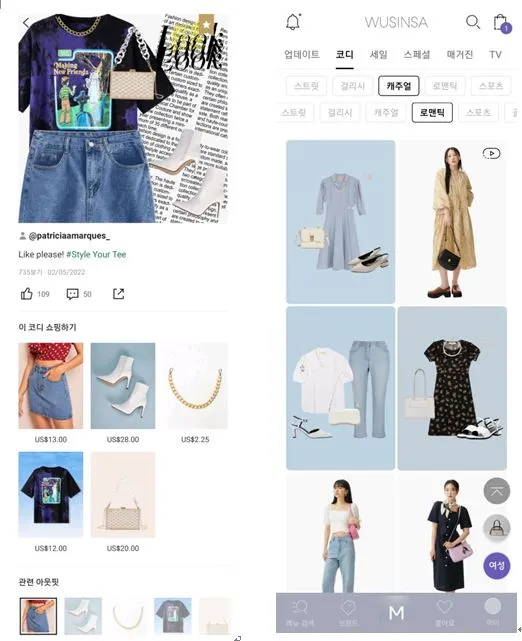Toggle the purple 여성 gender button

497,566
